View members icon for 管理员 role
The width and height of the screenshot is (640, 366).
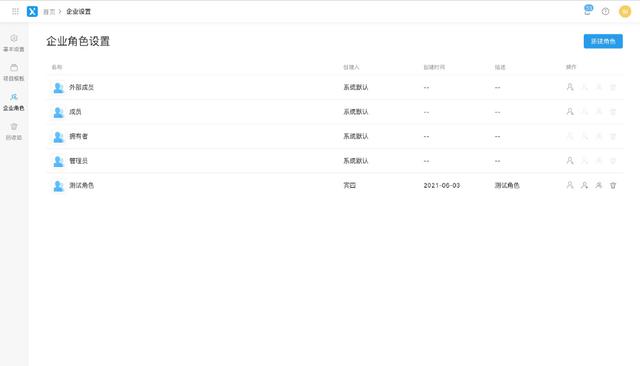pos(570,161)
